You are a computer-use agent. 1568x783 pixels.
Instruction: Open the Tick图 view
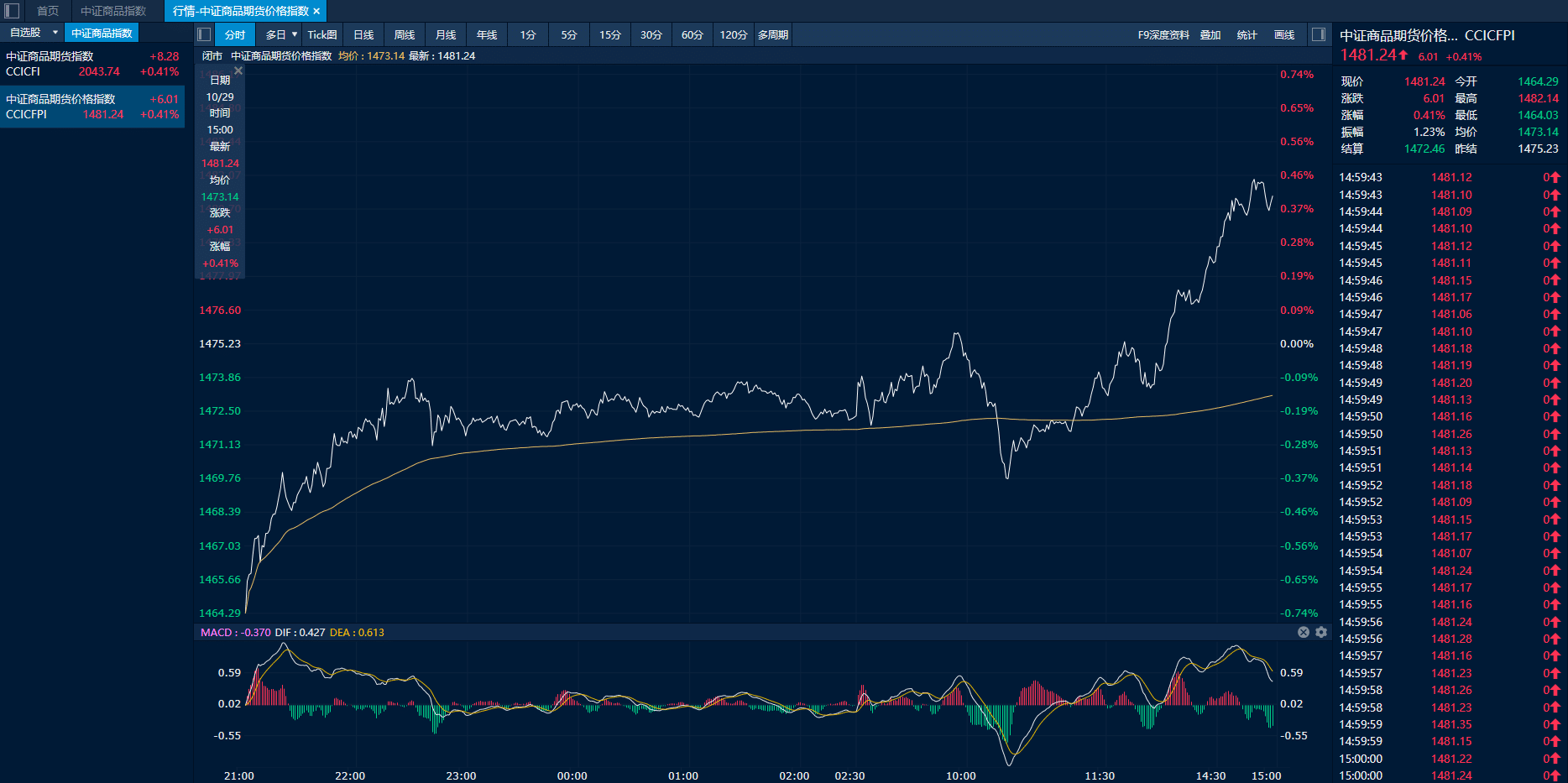coord(321,34)
